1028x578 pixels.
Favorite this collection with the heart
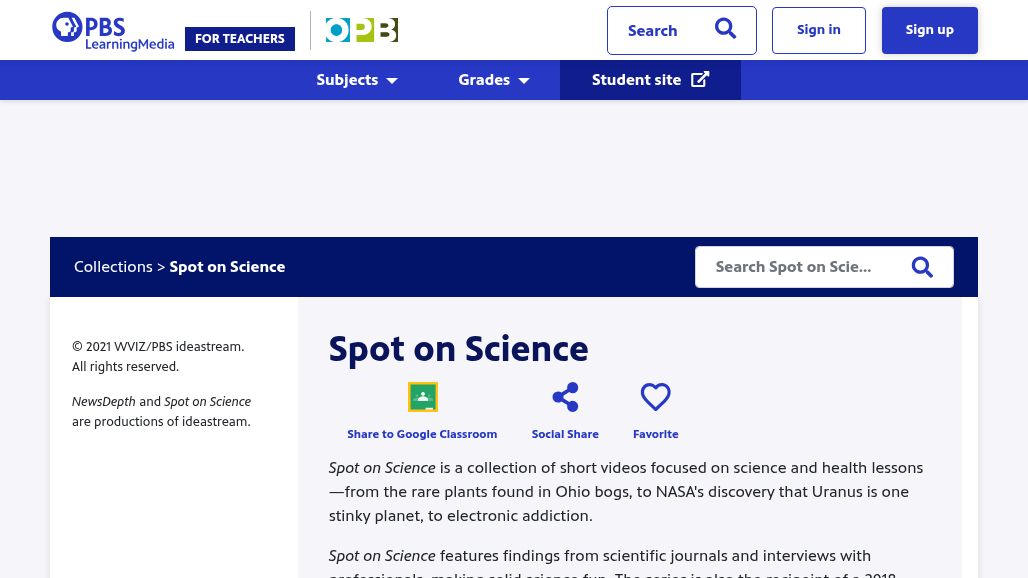tap(655, 397)
